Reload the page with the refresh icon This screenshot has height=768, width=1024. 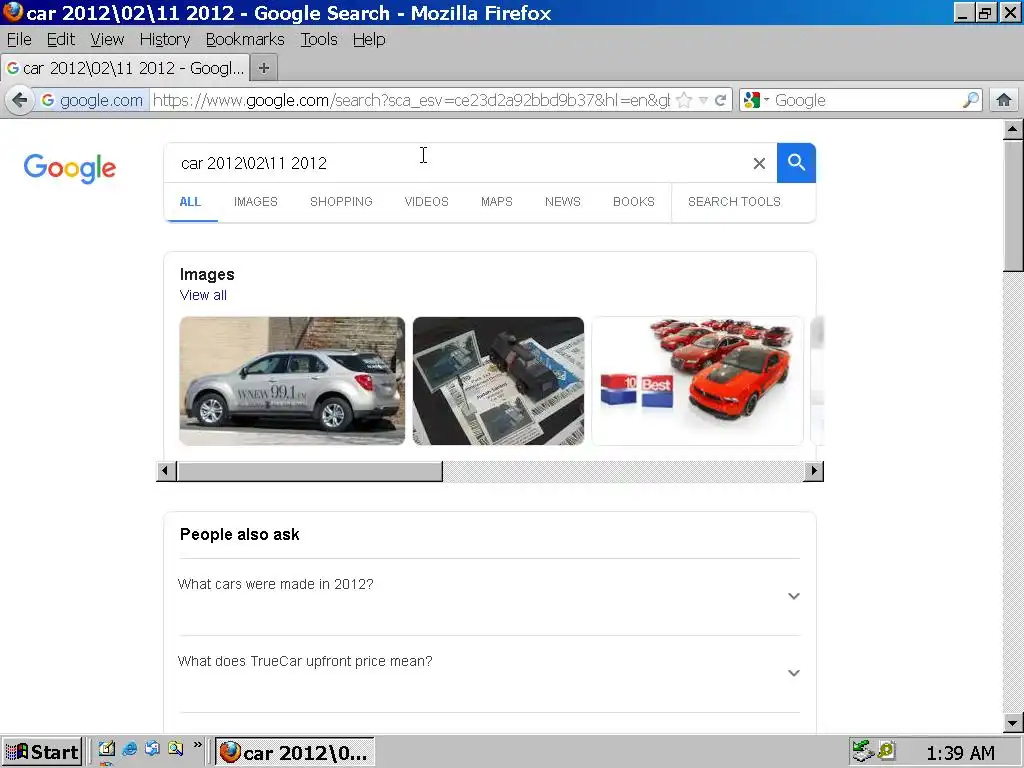tap(720, 100)
